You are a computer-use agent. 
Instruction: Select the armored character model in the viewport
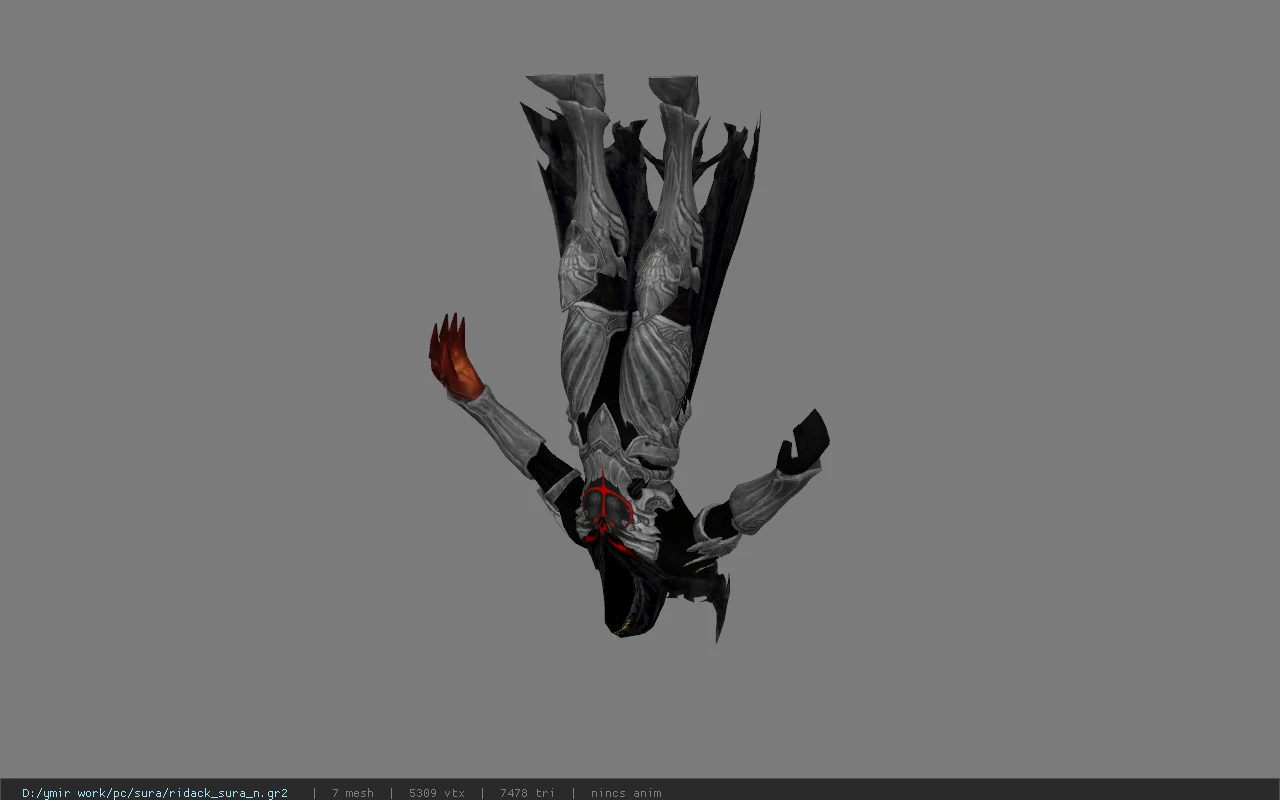pos(630,357)
